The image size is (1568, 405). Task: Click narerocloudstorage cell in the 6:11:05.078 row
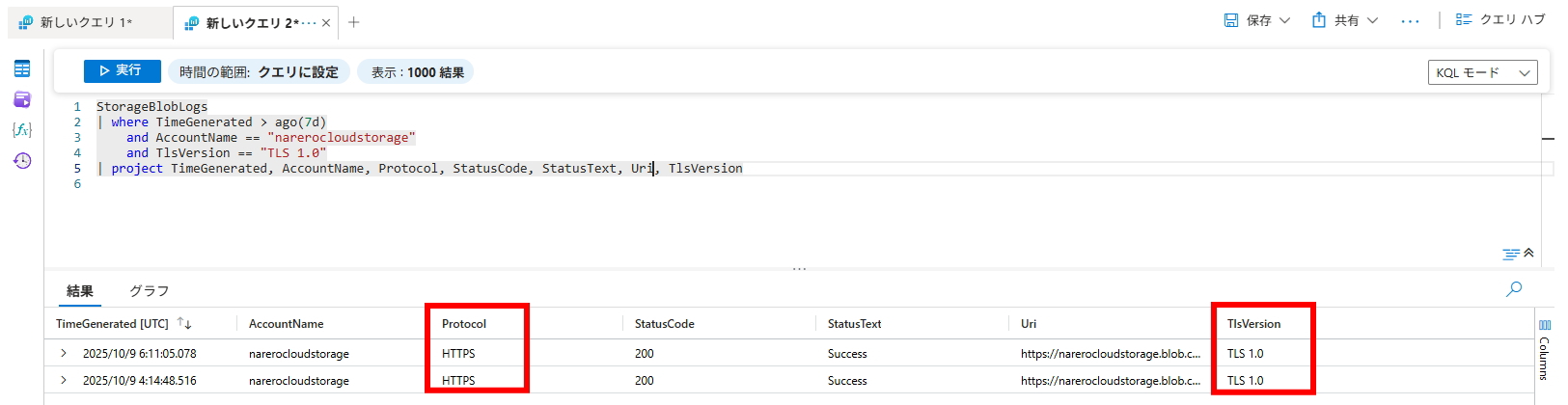299,354
